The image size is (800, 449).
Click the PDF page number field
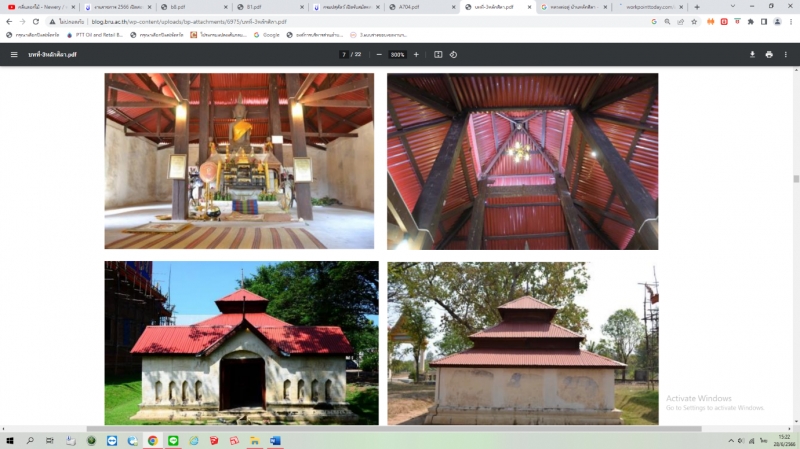(344, 55)
